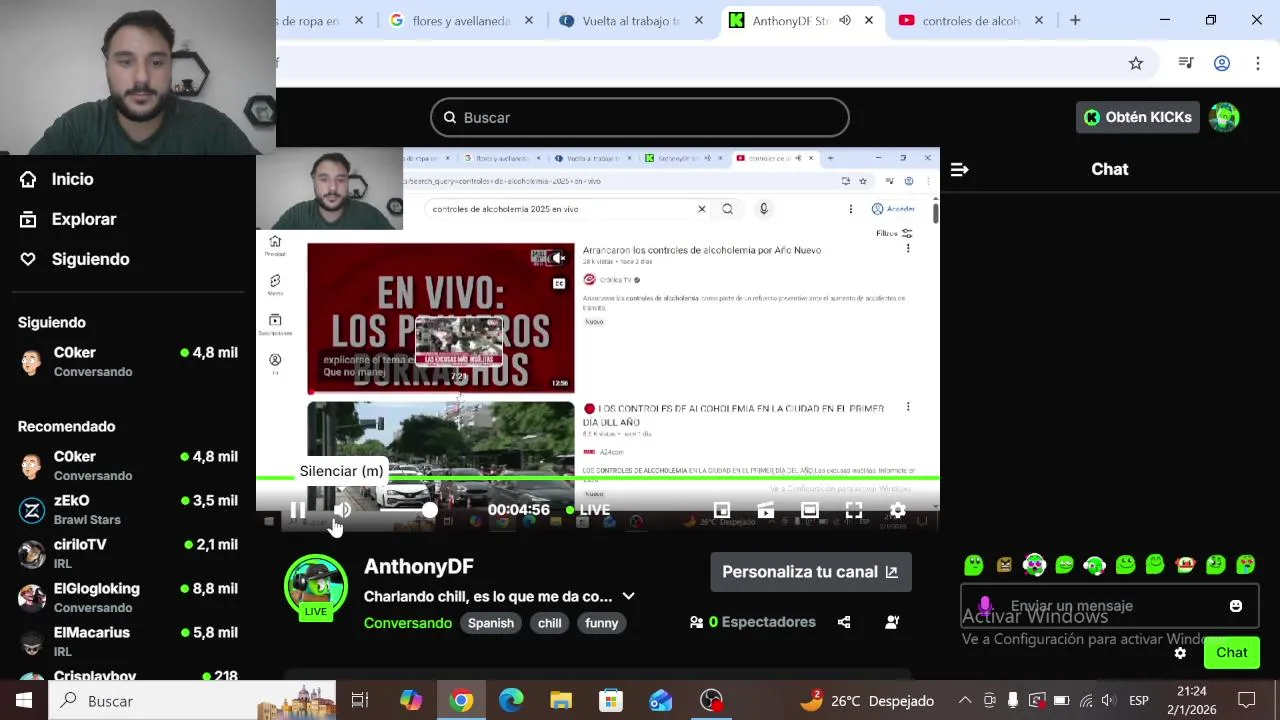This screenshot has height=720, width=1280.
Task: Click the stream progress bar
Action: point(598,479)
